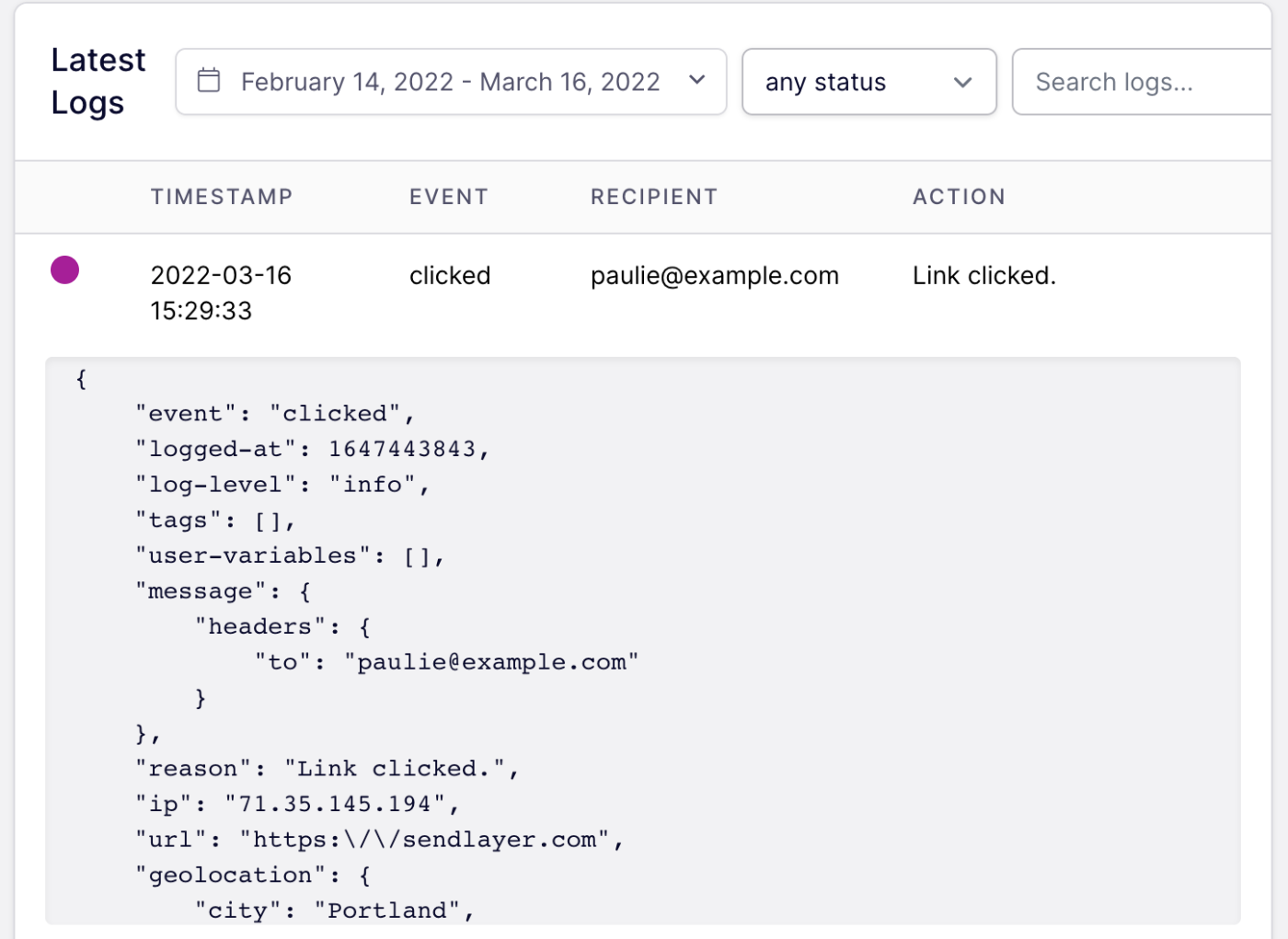The height and width of the screenshot is (939, 1288).
Task: Click the 2022-03-16 15:29:33 timestamp cell
Action: 221,292
